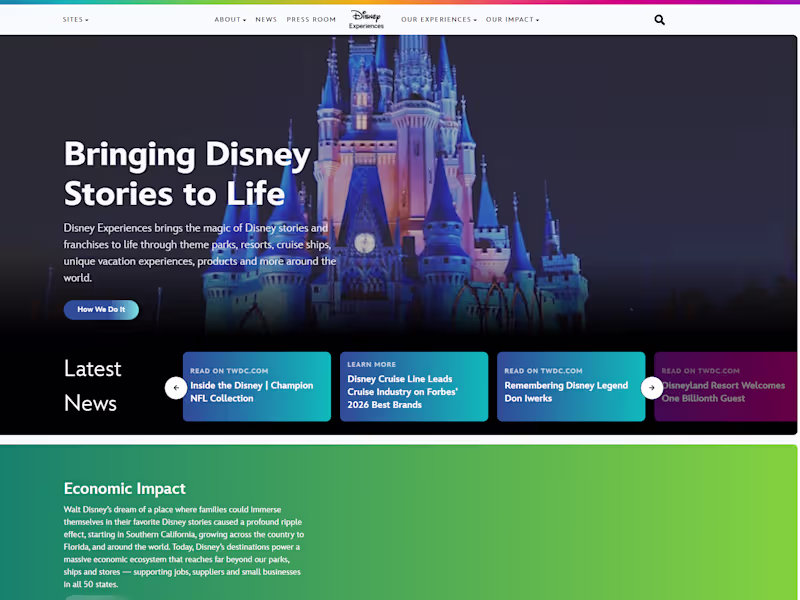Screen dimensions: 800x600
Task: Click the How We Do It button
Action: 101,310
